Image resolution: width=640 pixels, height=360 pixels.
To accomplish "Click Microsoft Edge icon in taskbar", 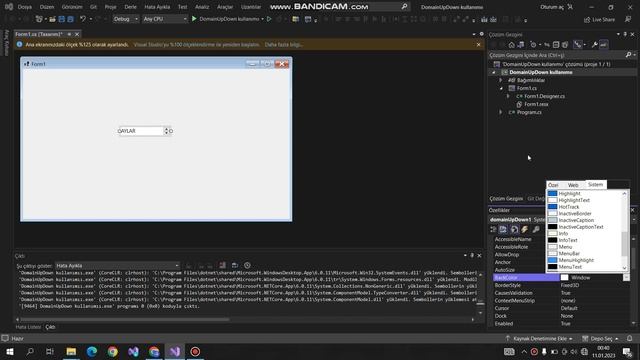I will tap(92, 351).
